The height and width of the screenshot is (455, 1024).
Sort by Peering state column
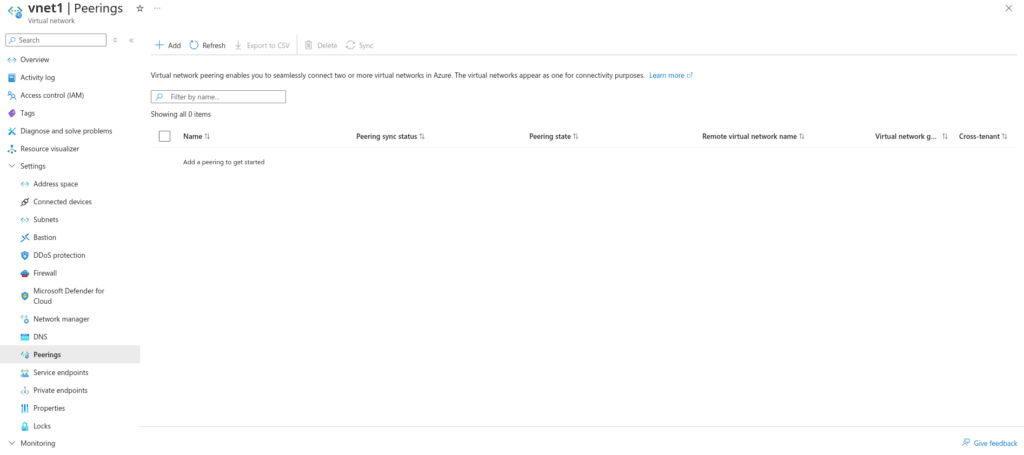click(554, 136)
